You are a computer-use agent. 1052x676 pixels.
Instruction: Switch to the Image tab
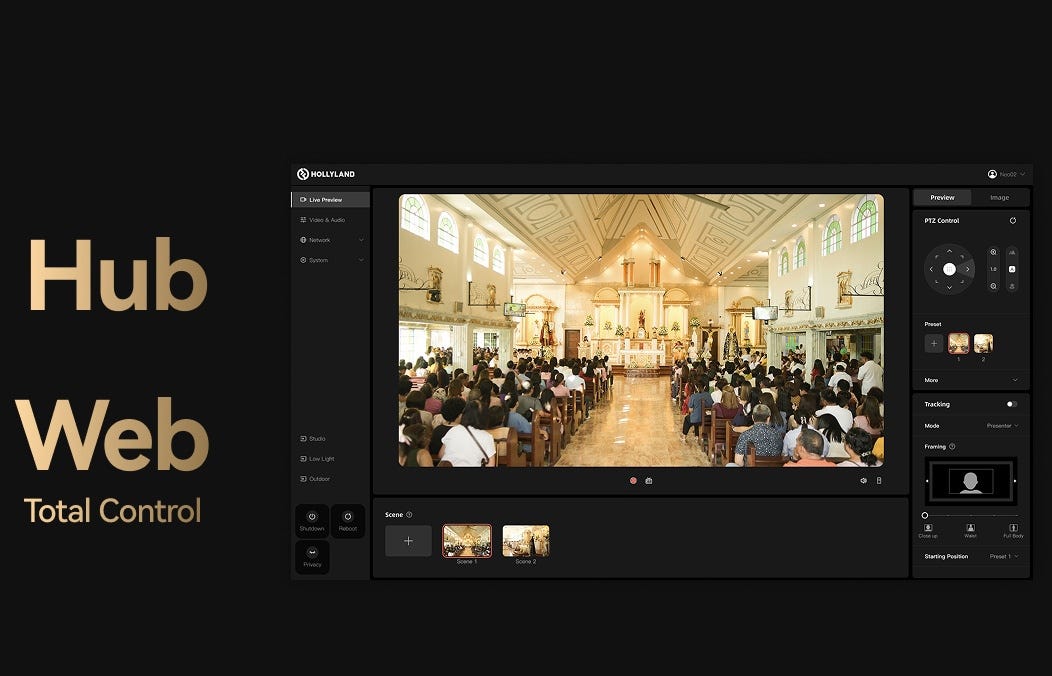[1000, 197]
